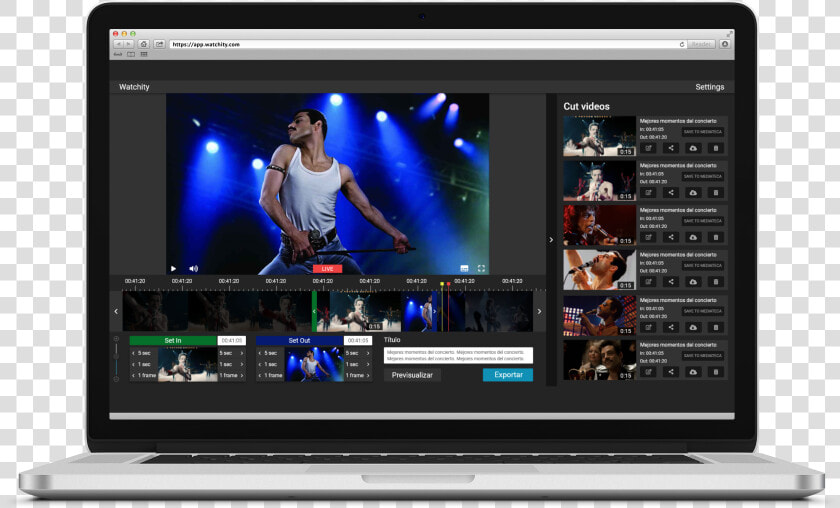This screenshot has height=508, width=840.
Task: Click Save to Mediateca on sixth clip
Action: [x=703, y=356]
